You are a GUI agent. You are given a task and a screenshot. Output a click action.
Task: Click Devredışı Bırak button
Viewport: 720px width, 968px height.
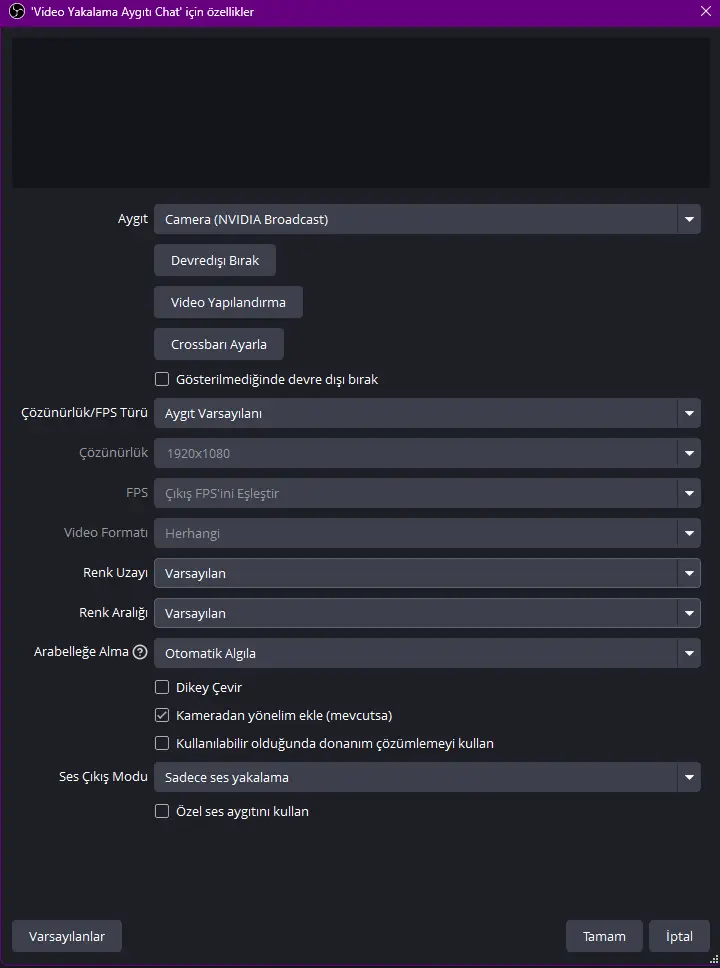(x=215, y=261)
